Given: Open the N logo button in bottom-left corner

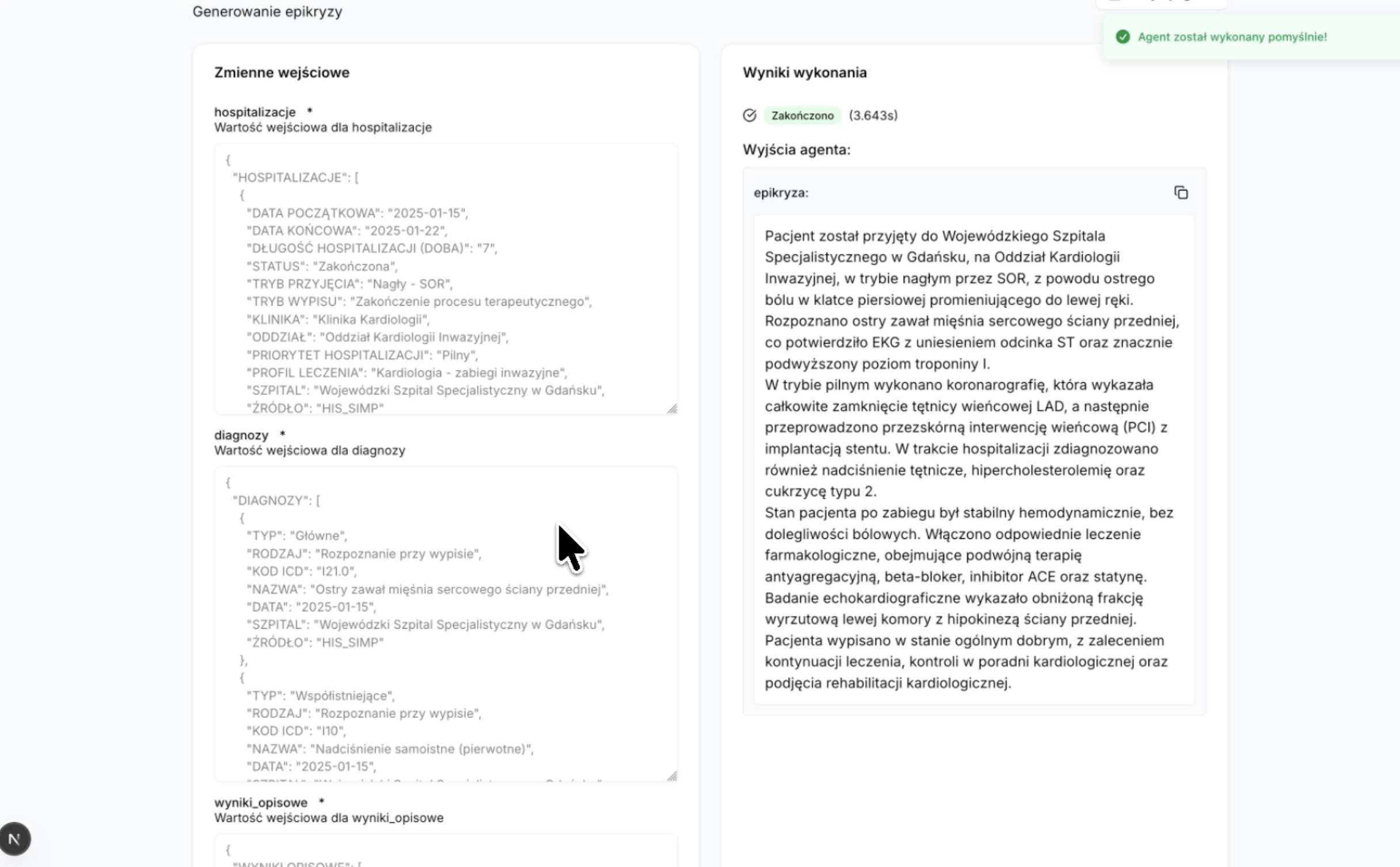Looking at the screenshot, I should click(x=15, y=838).
